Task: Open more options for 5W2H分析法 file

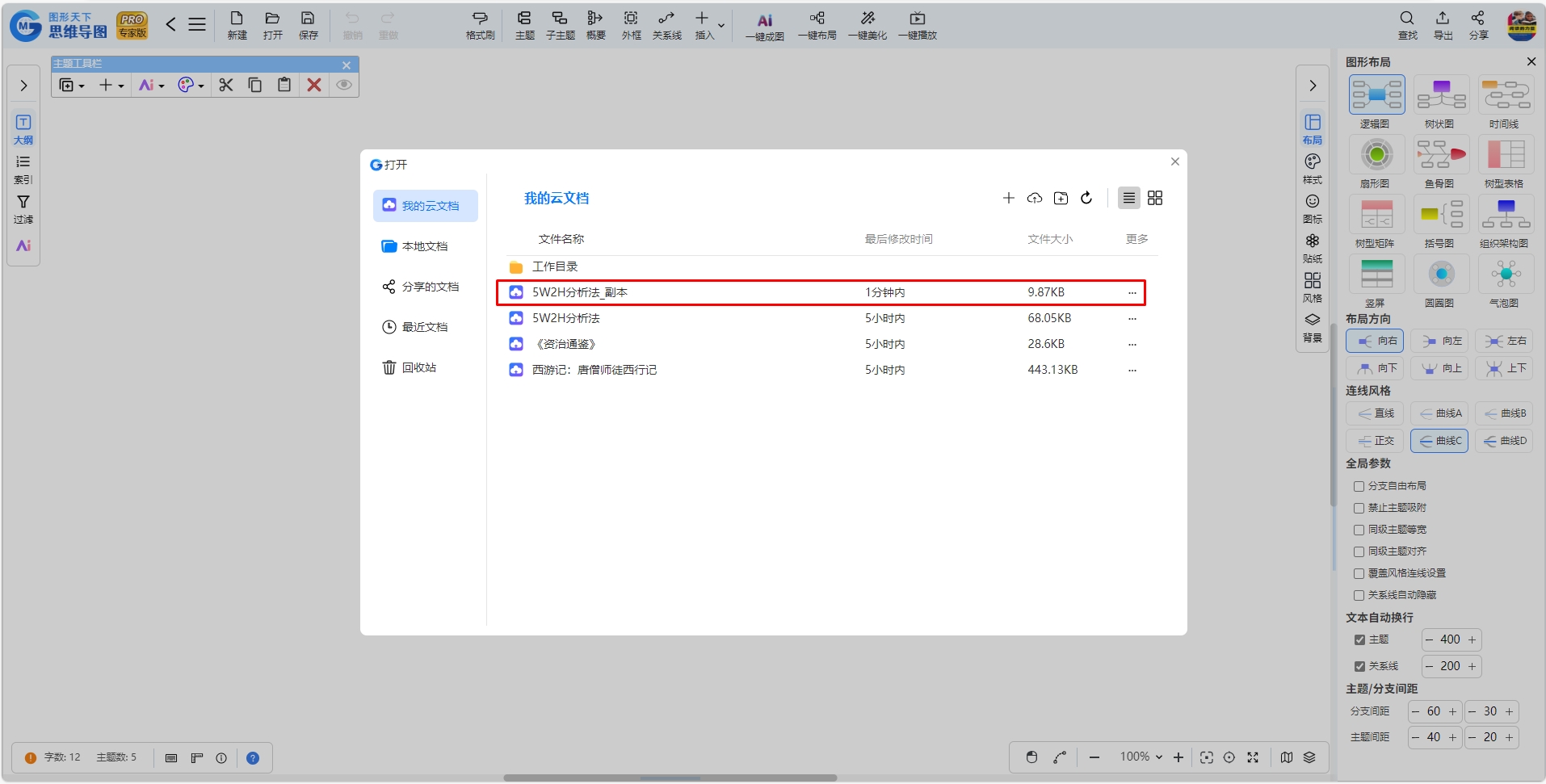Action: [1132, 318]
